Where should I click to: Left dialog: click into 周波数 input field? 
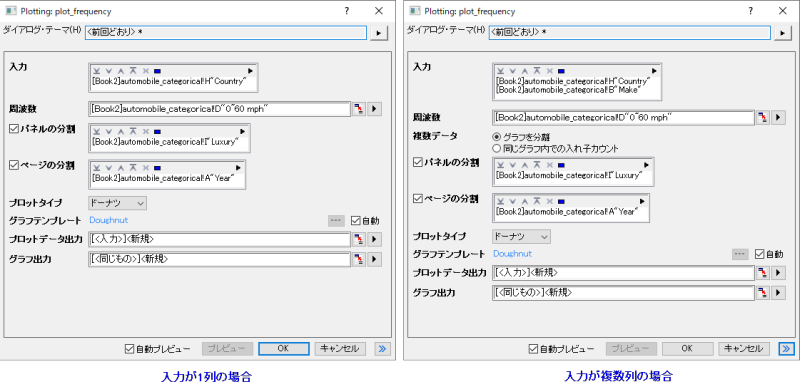[x=219, y=109]
